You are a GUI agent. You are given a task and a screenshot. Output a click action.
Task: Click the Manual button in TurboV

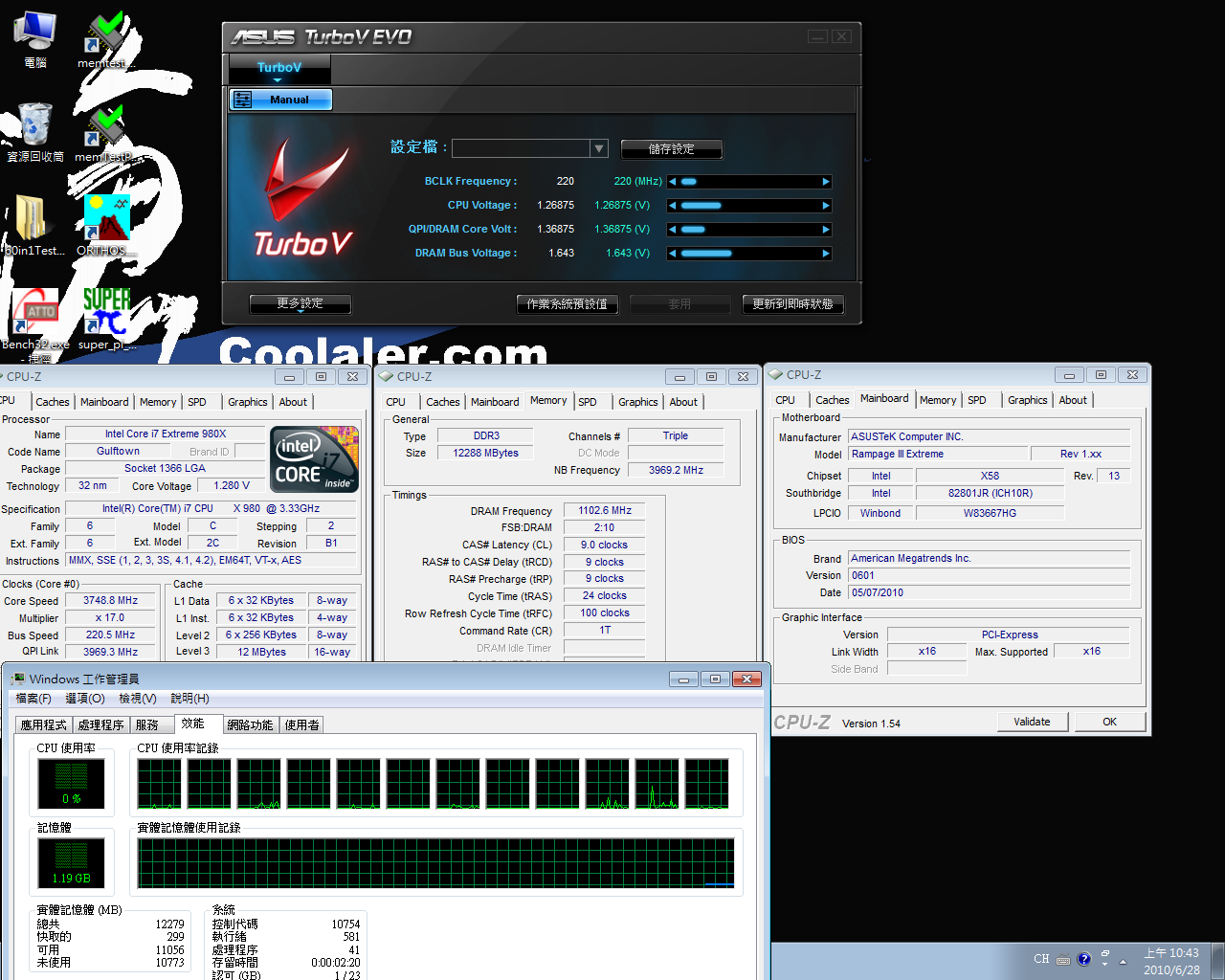tap(280, 100)
